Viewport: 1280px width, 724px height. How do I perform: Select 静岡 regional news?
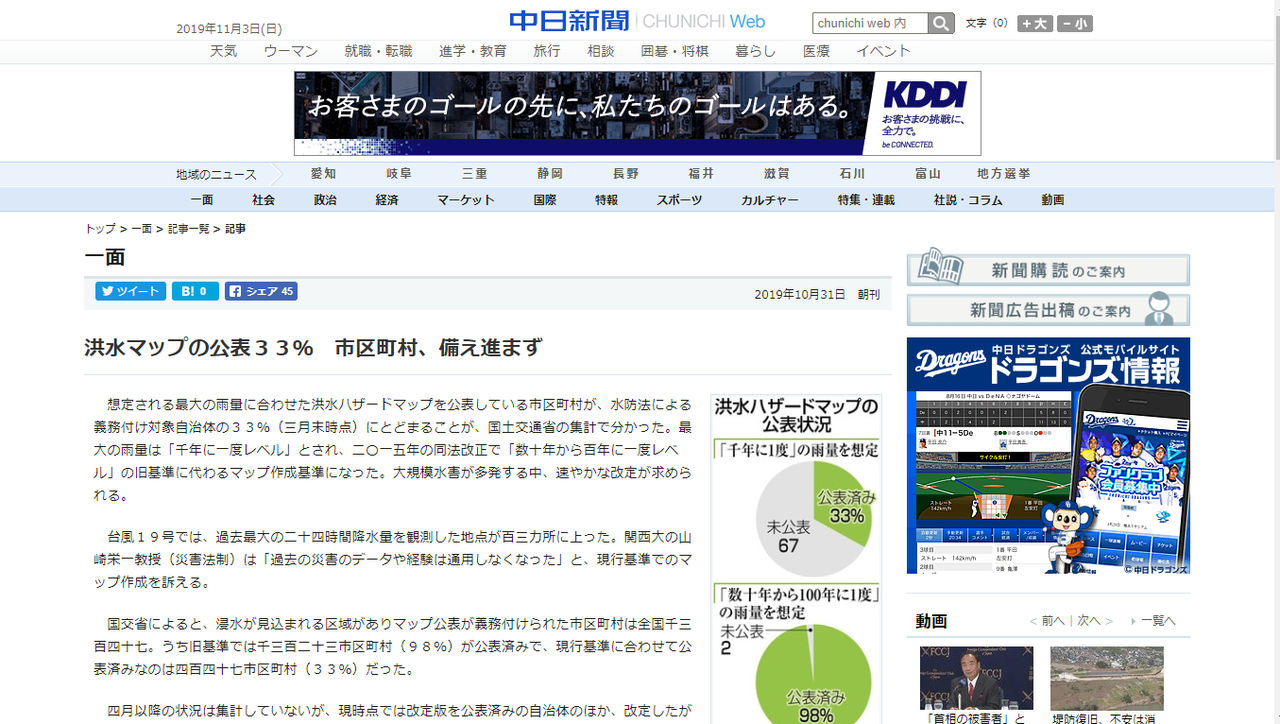coord(550,174)
